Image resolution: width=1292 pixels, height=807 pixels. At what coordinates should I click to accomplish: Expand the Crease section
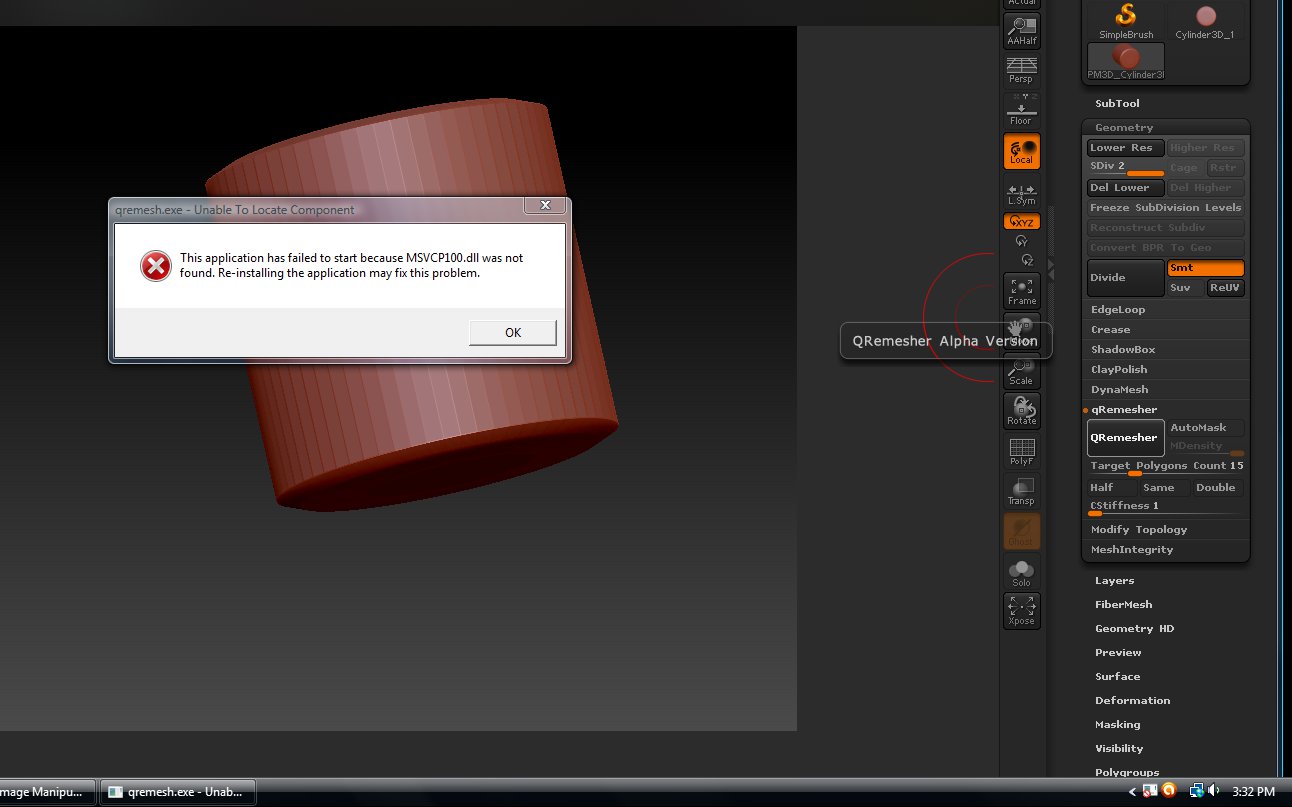1110,330
